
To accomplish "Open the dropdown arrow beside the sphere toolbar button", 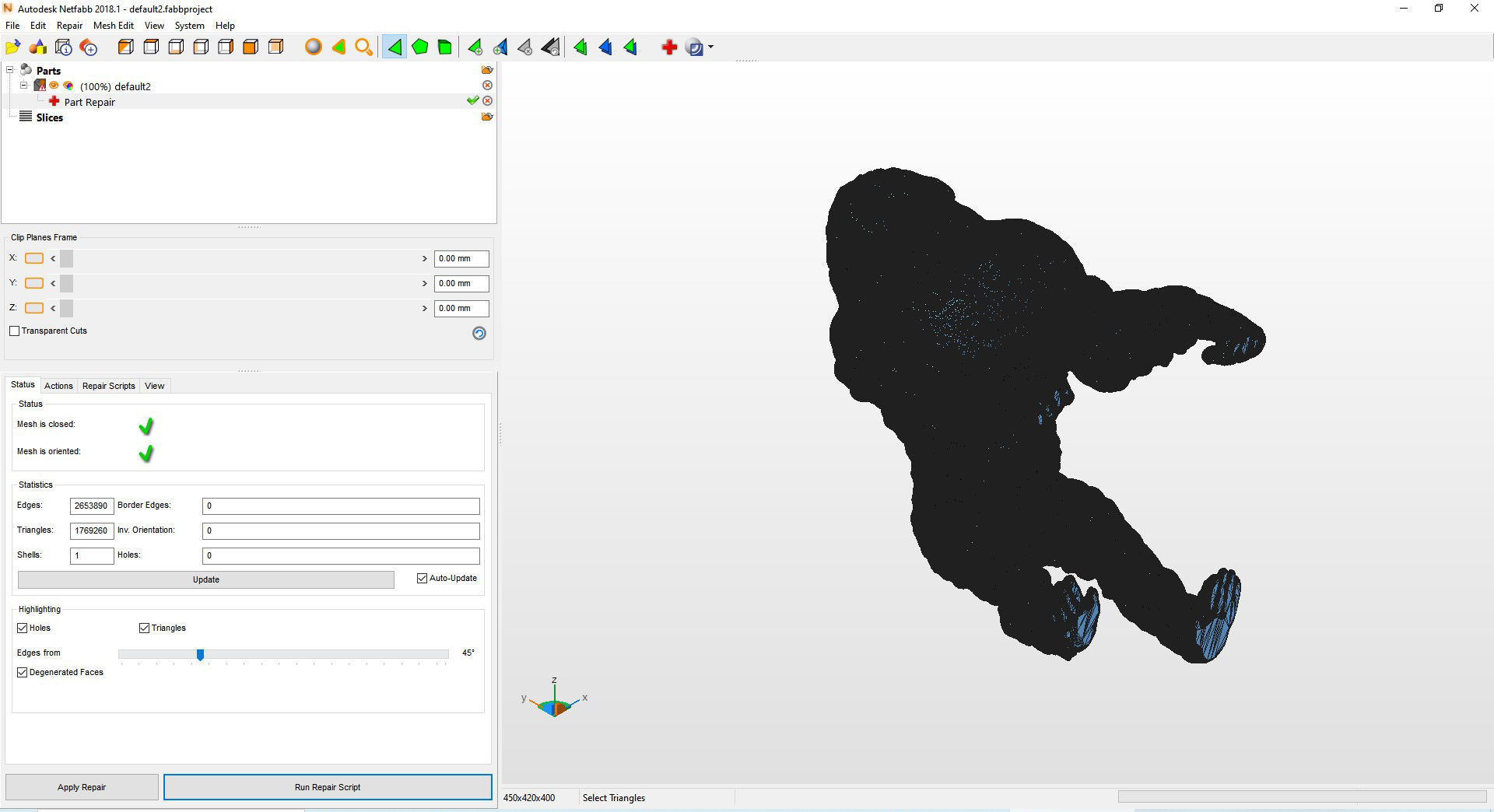I will coord(711,47).
